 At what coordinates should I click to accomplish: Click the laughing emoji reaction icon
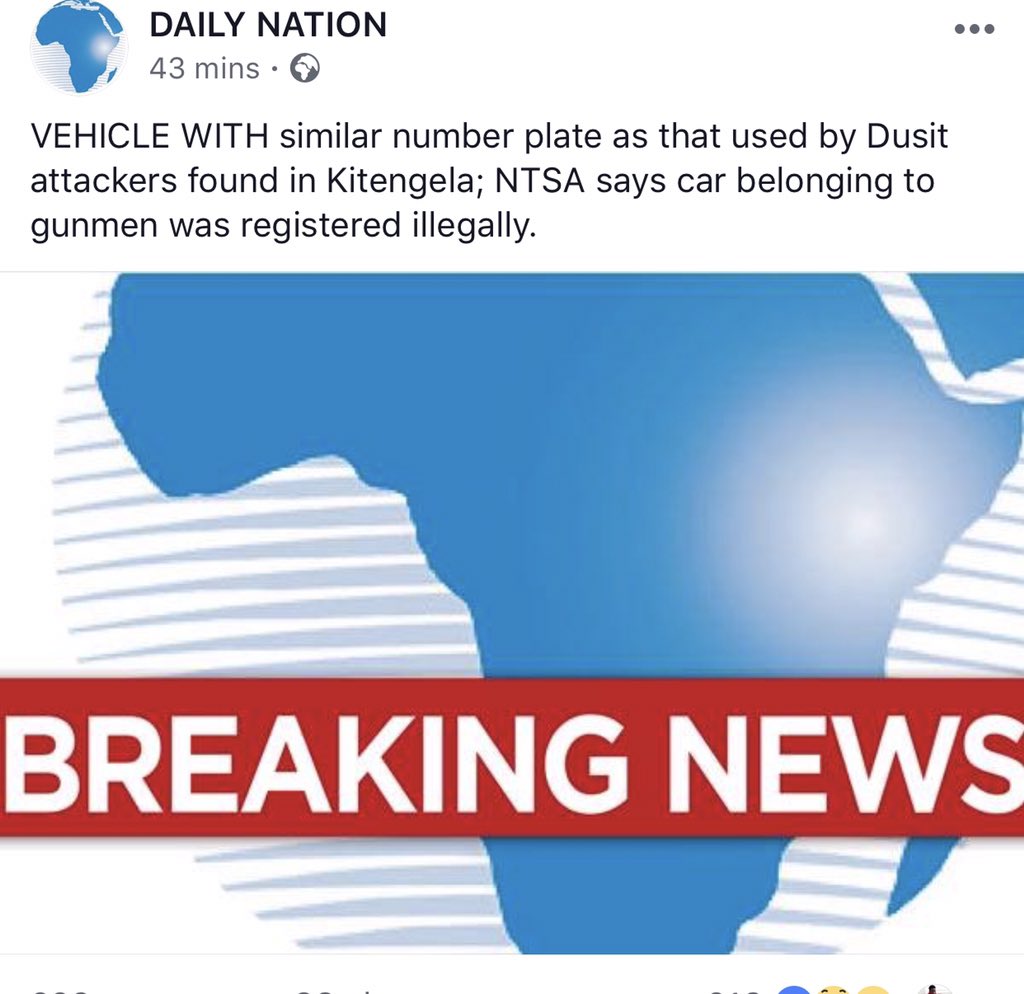833,990
